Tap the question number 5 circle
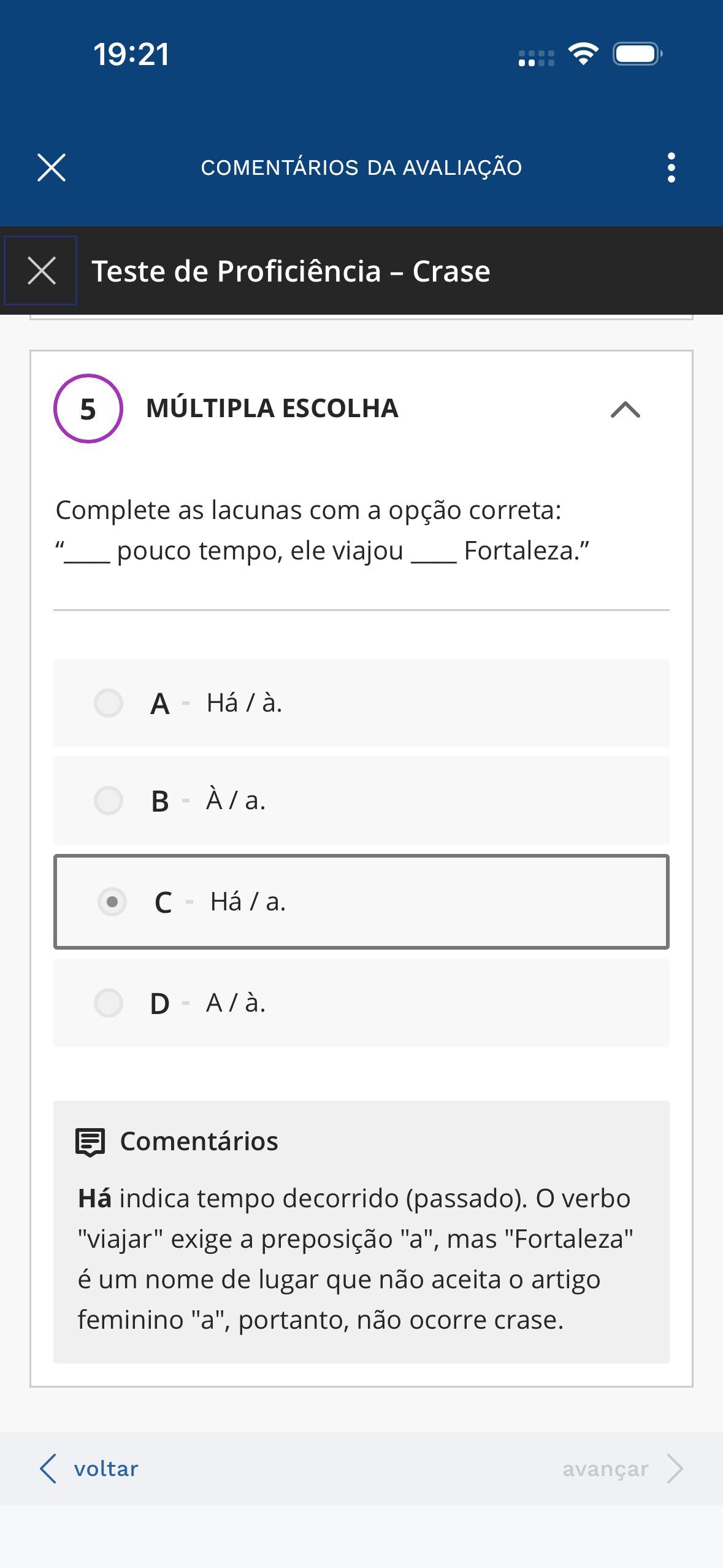This screenshot has height=1568, width=723. pos(88,409)
